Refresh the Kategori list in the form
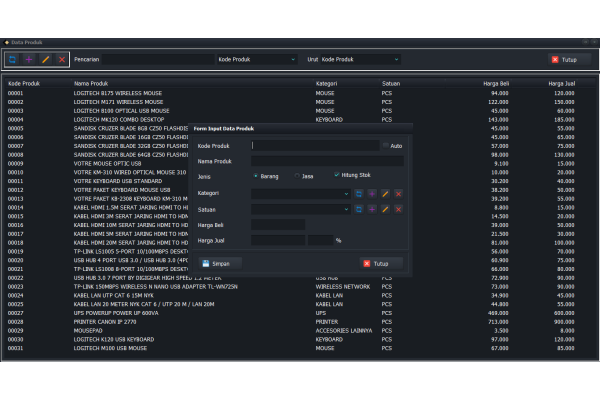The height and width of the screenshot is (400, 600). coord(359,193)
